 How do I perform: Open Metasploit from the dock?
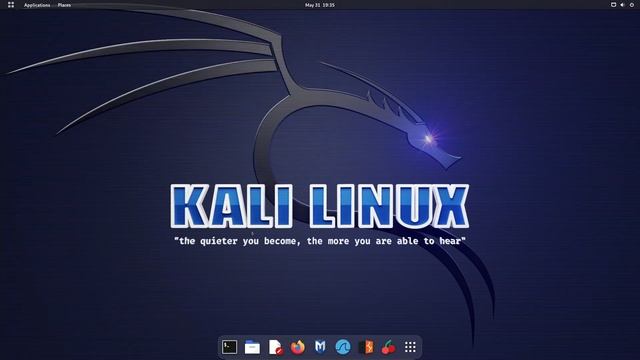coord(320,347)
